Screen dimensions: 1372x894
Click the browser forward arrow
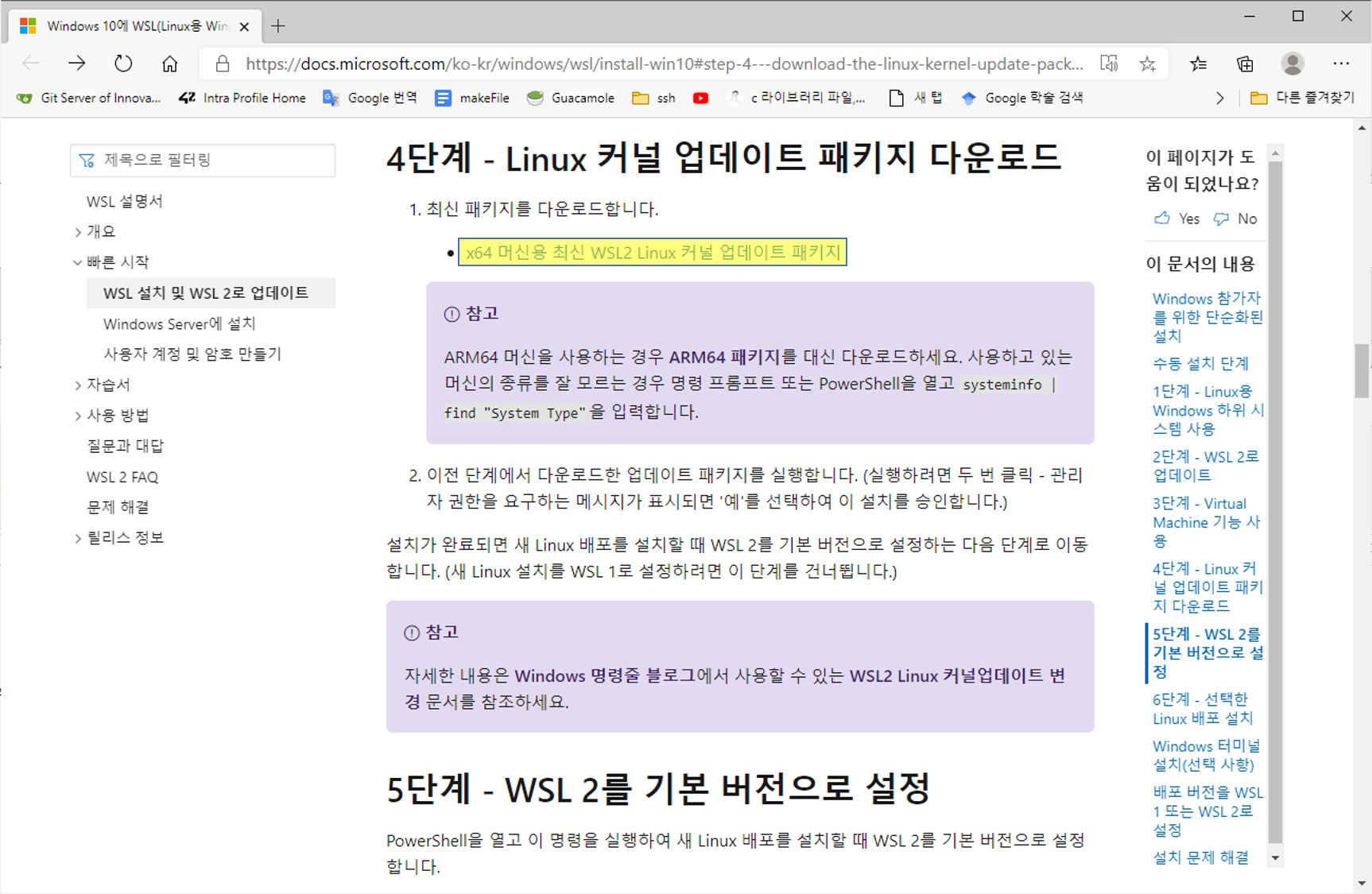coord(77,64)
